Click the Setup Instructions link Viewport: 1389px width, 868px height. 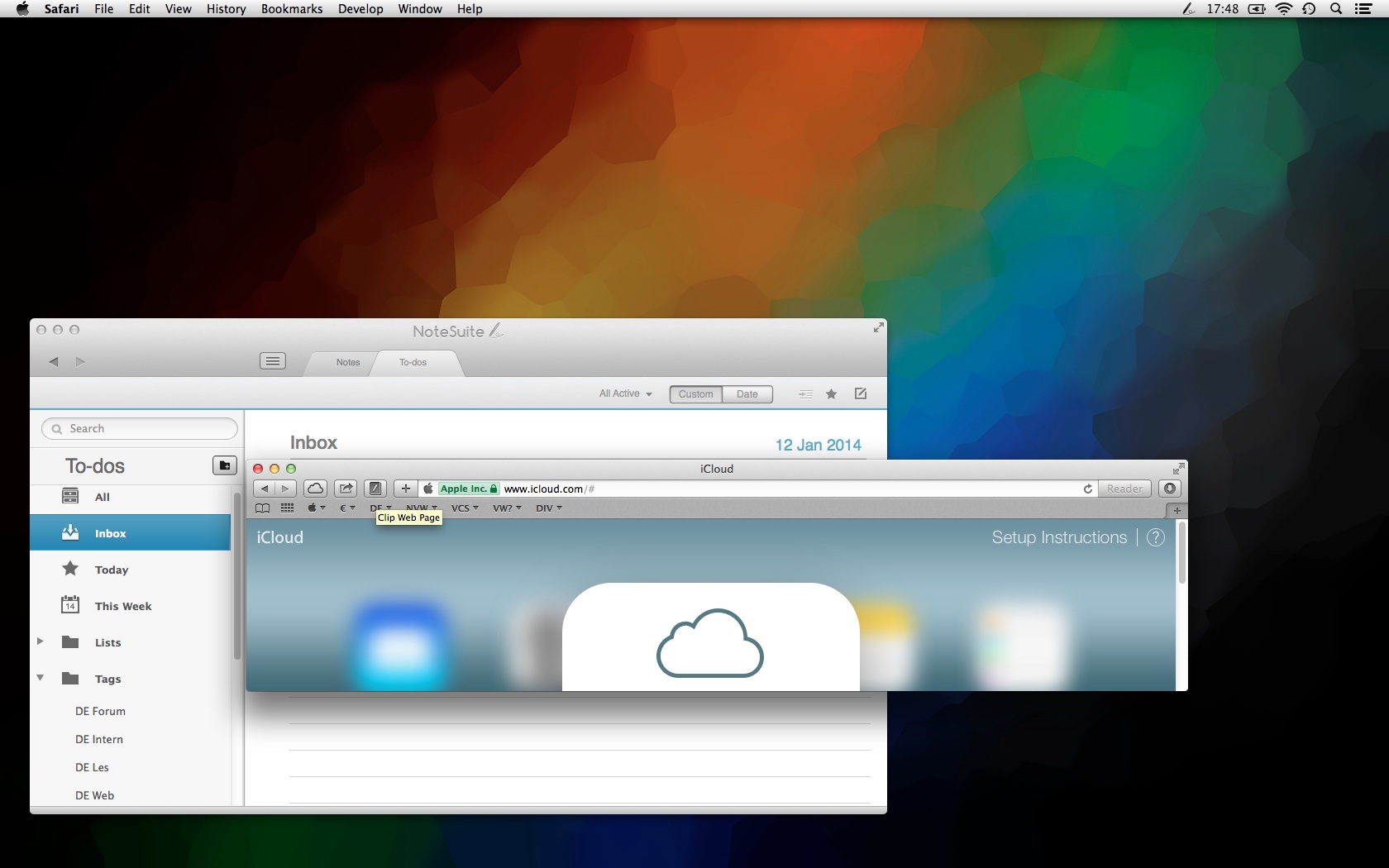1059,537
